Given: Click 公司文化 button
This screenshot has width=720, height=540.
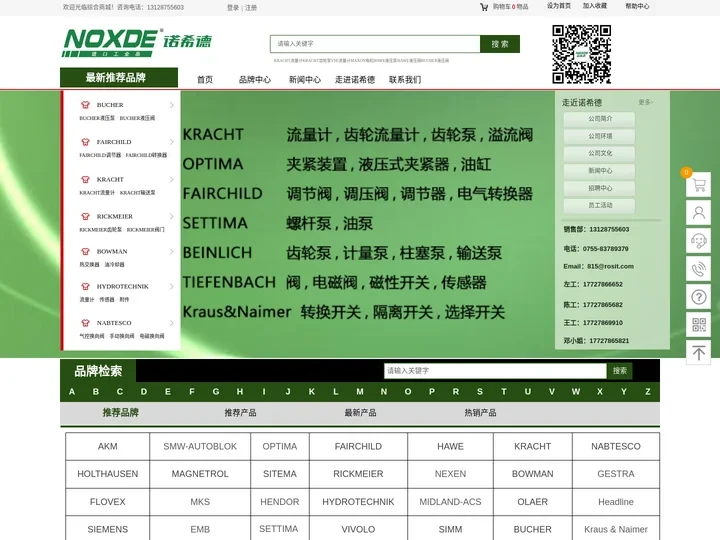Looking at the screenshot, I should point(600,153).
